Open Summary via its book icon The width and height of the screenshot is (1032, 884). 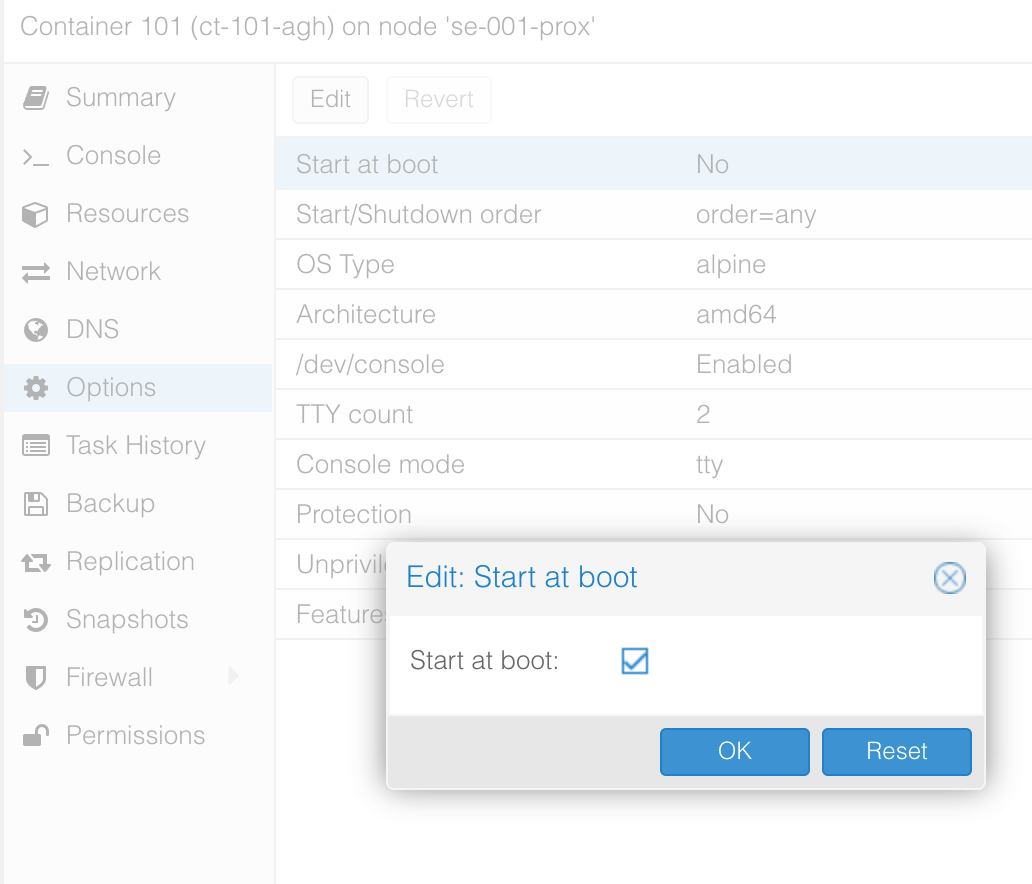(36, 98)
